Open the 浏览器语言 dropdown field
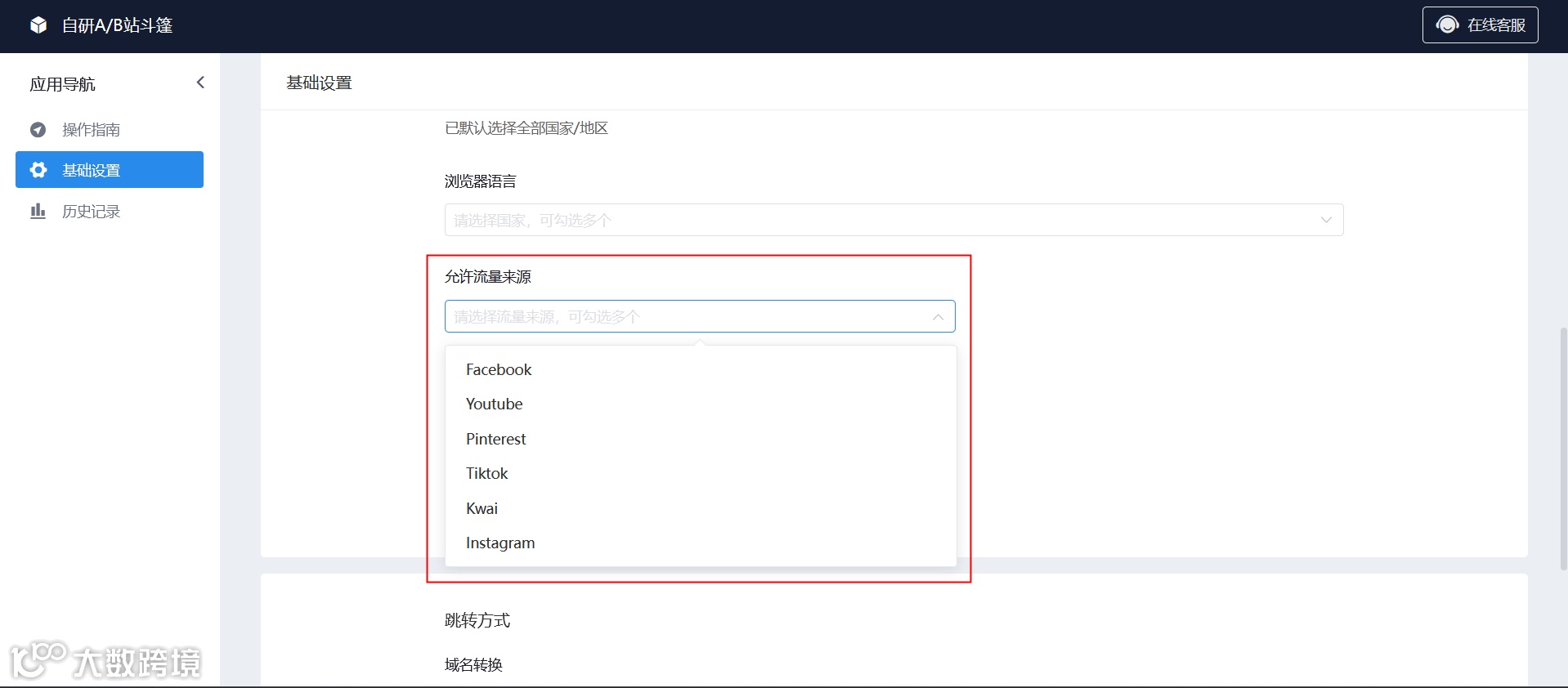The height and width of the screenshot is (688, 1568). point(894,220)
